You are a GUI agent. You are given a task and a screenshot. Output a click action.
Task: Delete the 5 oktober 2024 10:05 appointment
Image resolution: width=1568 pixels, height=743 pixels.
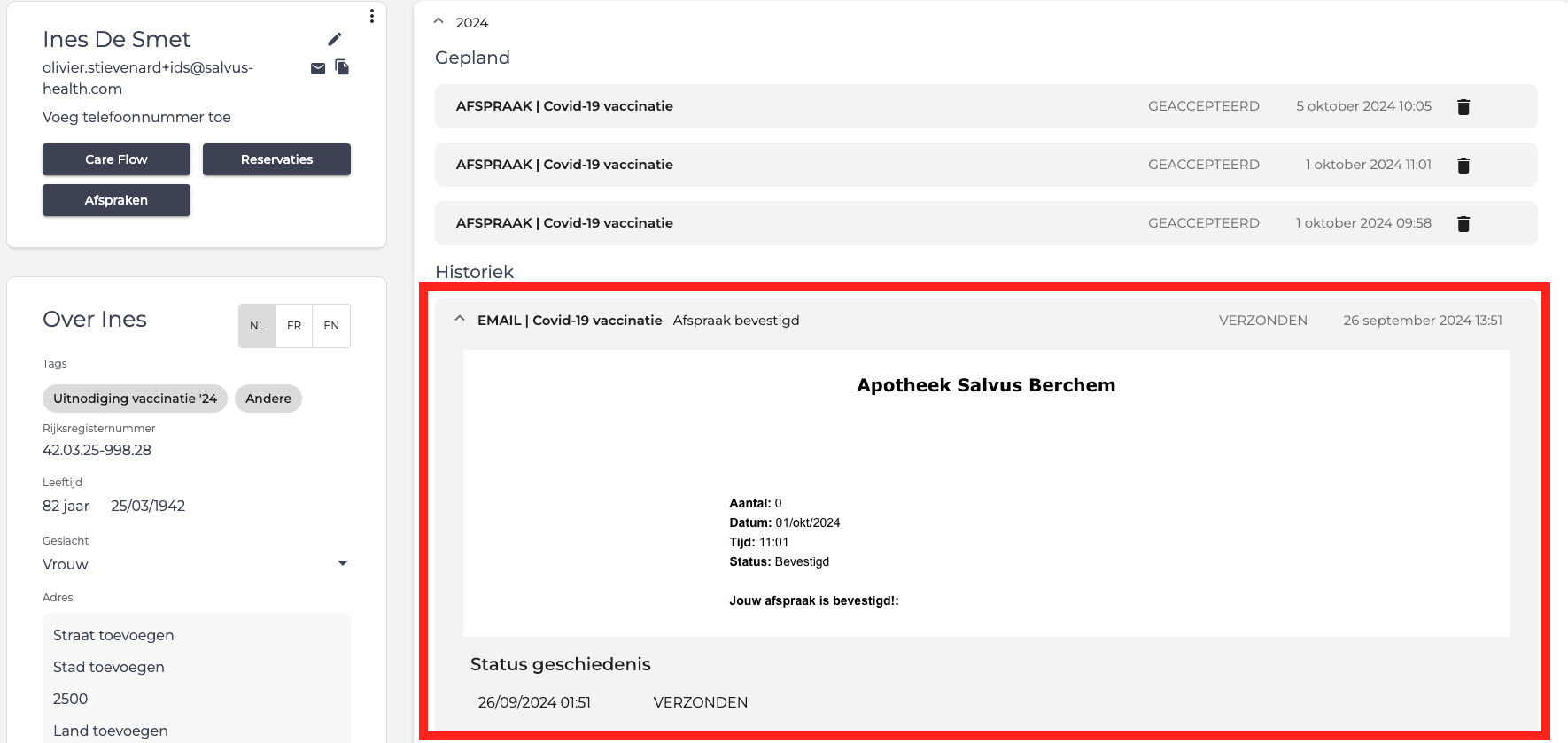(x=1463, y=107)
